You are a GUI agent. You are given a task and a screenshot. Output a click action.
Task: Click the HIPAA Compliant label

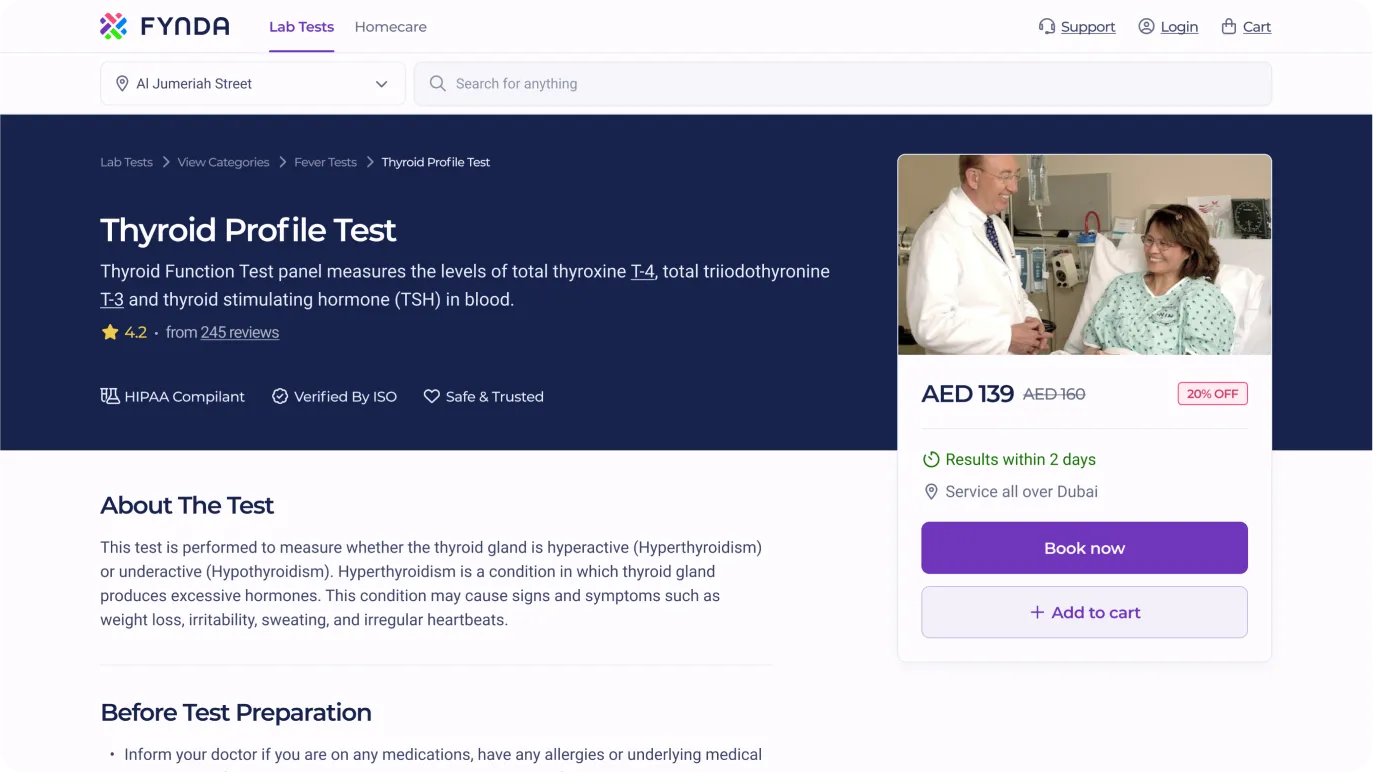[185, 396]
